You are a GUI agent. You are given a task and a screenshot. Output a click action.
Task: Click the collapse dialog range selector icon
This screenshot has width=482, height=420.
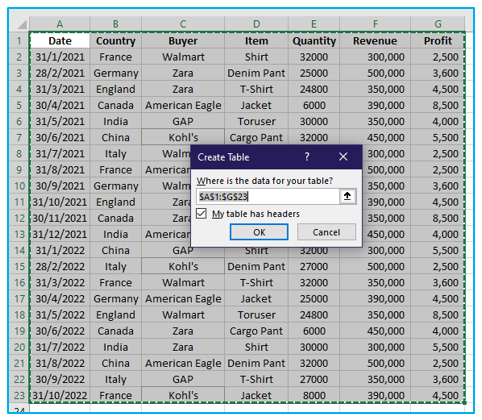coord(347,196)
